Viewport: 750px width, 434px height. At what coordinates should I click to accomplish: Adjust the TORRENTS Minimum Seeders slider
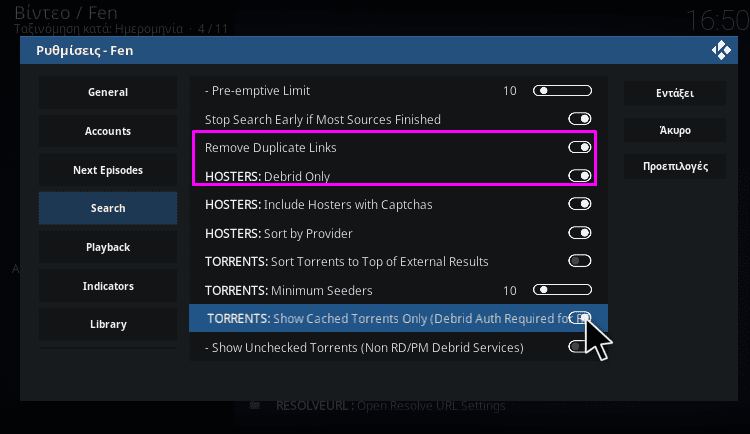pos(562,290)
